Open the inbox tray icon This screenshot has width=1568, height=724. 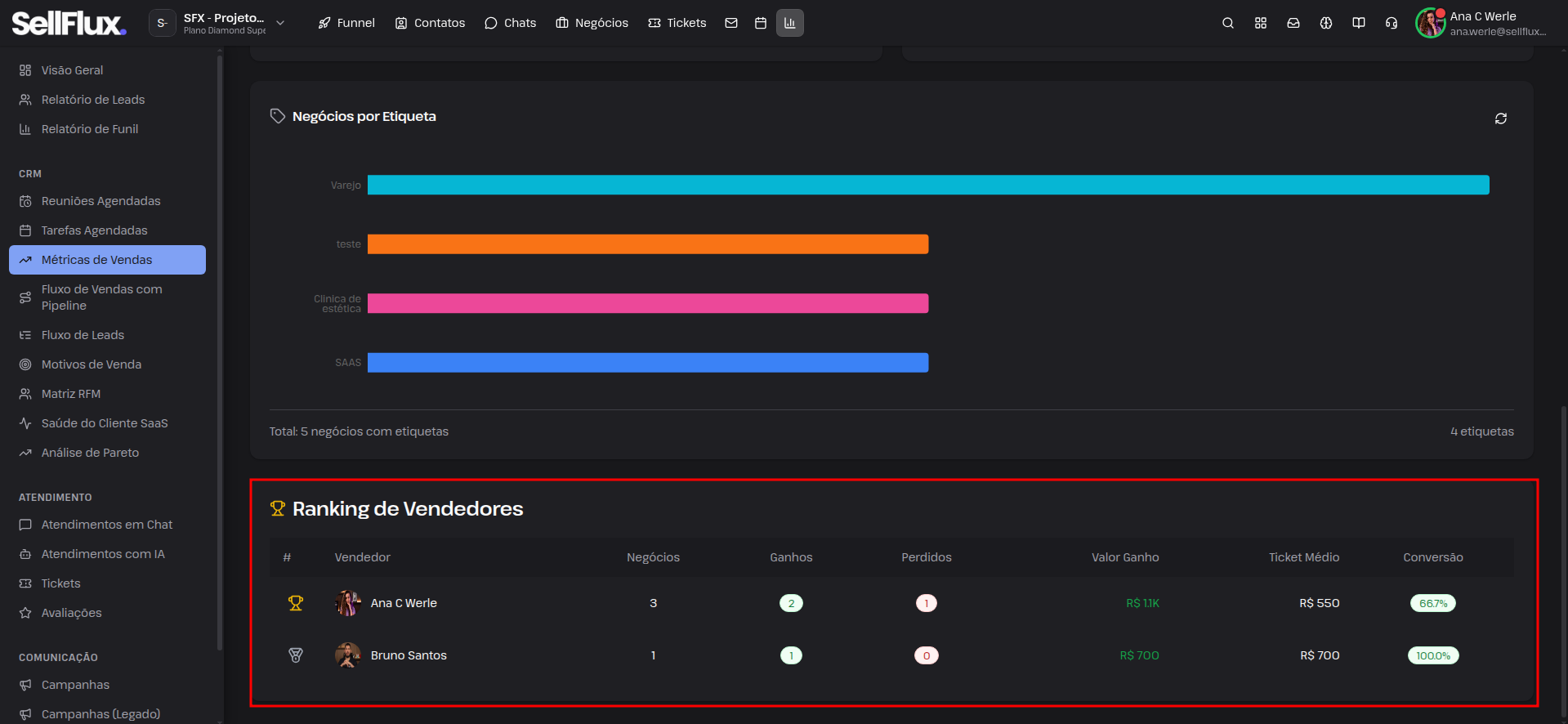[x=1293, y=23]
